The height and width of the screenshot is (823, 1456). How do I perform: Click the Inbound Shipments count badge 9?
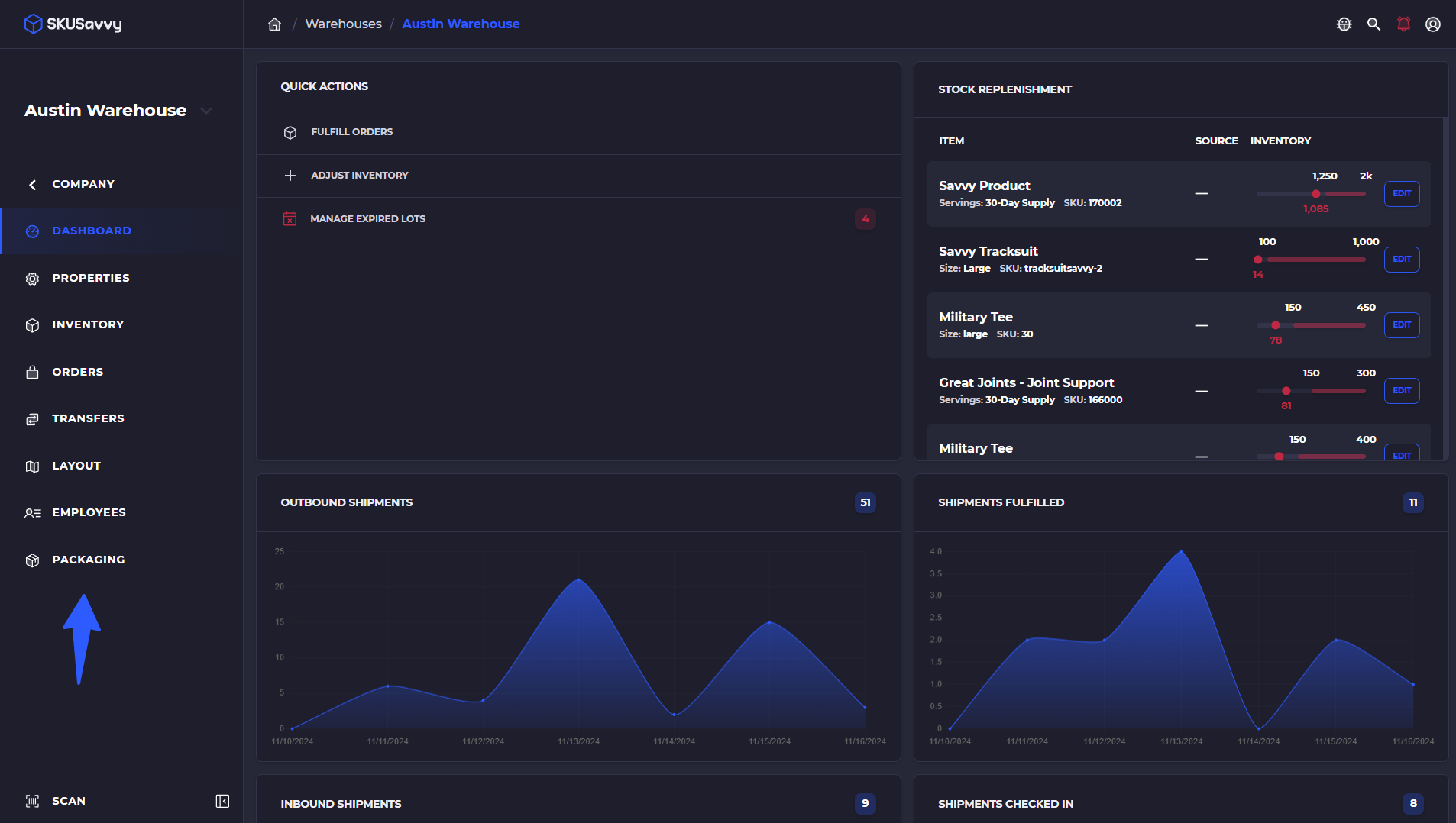pyautogui.click(x=866, y=803)
